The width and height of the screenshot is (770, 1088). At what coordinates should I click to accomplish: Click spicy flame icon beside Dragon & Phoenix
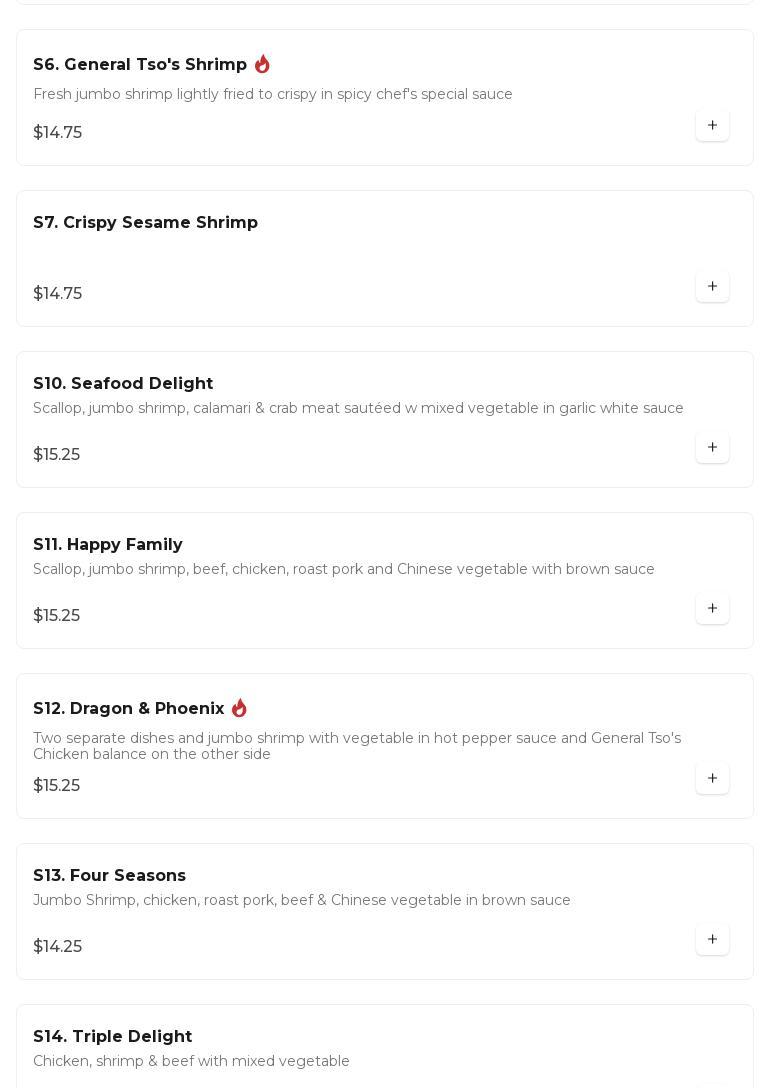point(239,708)
